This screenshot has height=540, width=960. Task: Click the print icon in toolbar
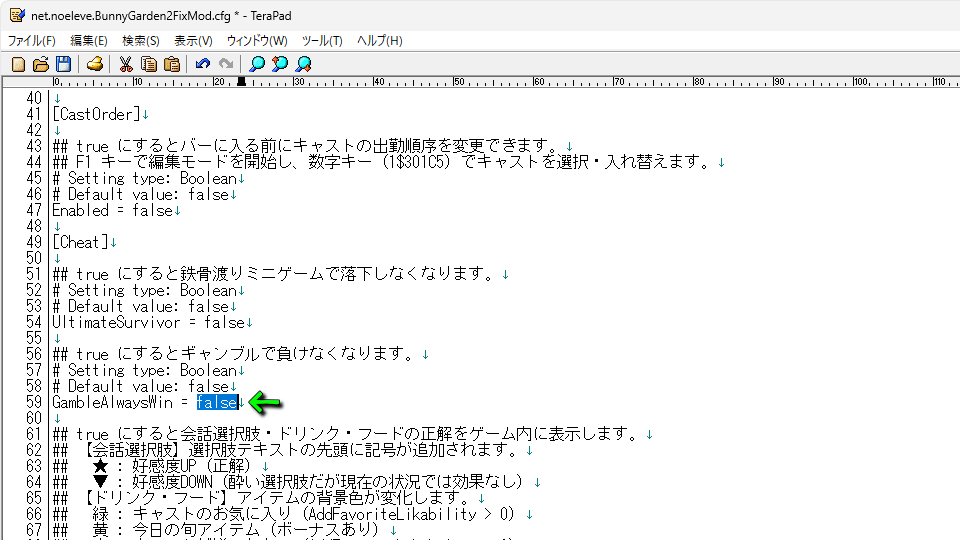(x=94, y=64)
